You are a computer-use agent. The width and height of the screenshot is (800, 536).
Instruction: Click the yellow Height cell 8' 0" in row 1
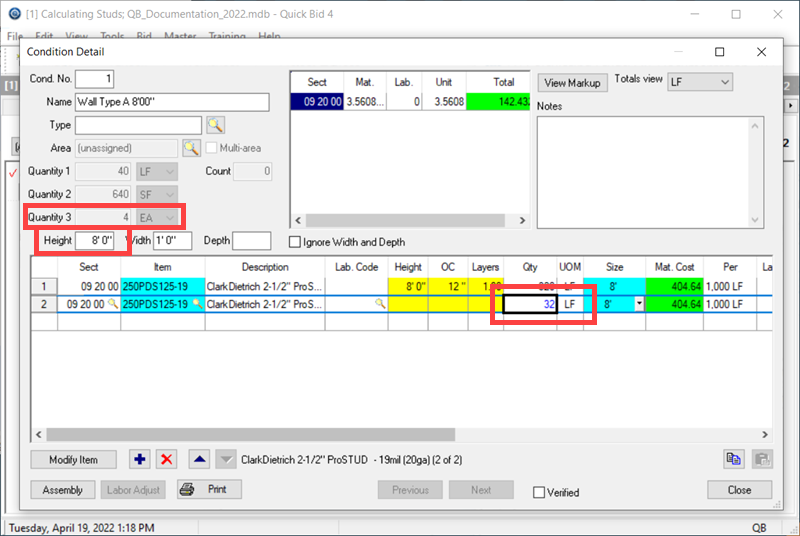click(x=408, y=286)
